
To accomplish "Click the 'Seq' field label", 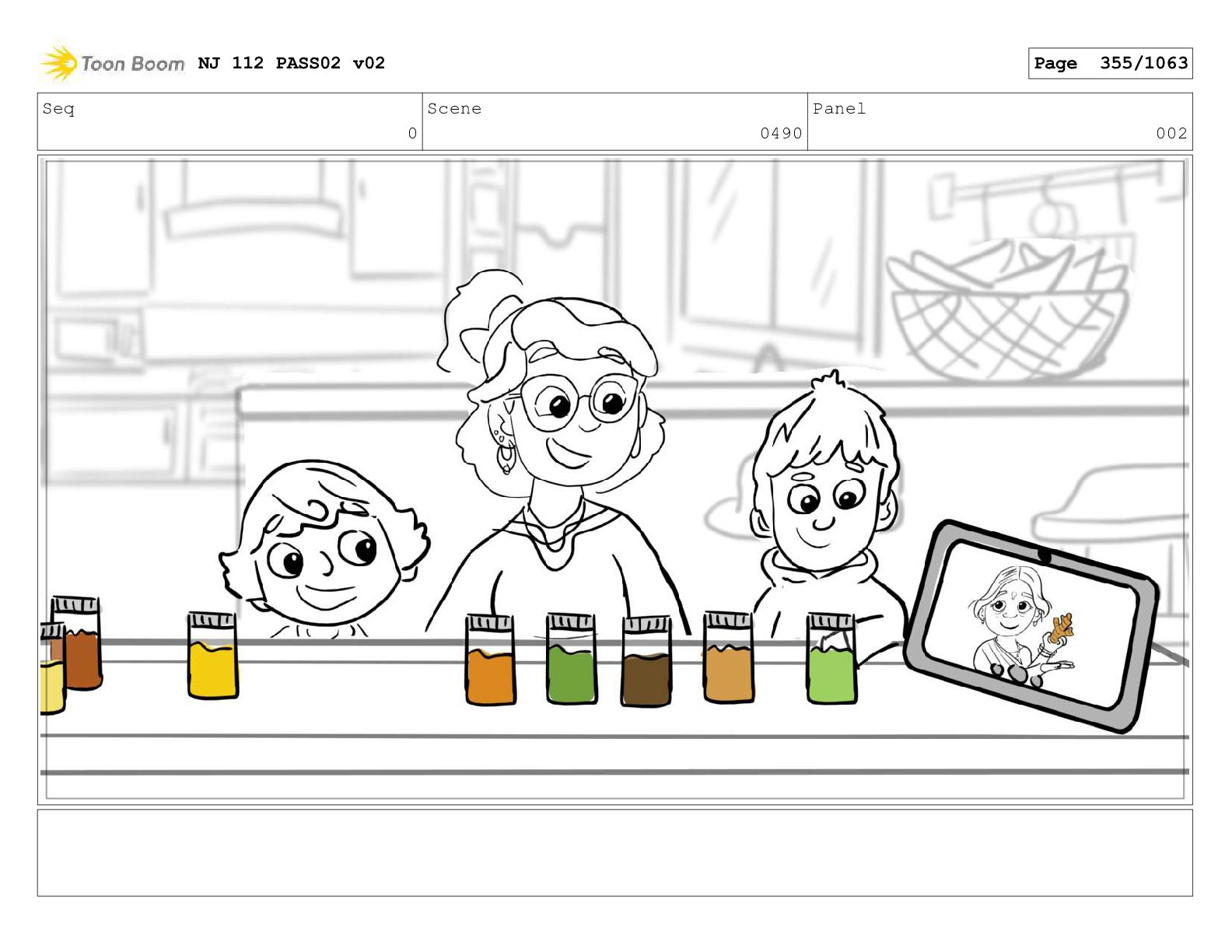I will 58,109.
